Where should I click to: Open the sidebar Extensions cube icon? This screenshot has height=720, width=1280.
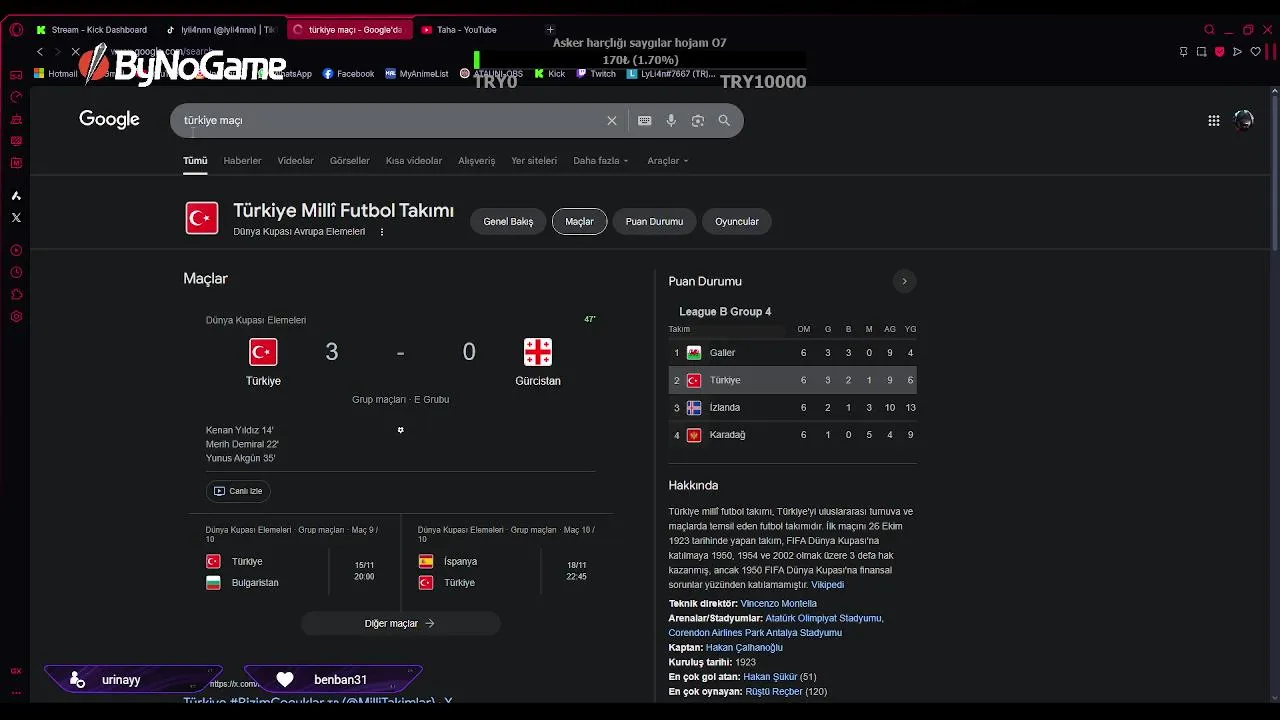point(16,294)
